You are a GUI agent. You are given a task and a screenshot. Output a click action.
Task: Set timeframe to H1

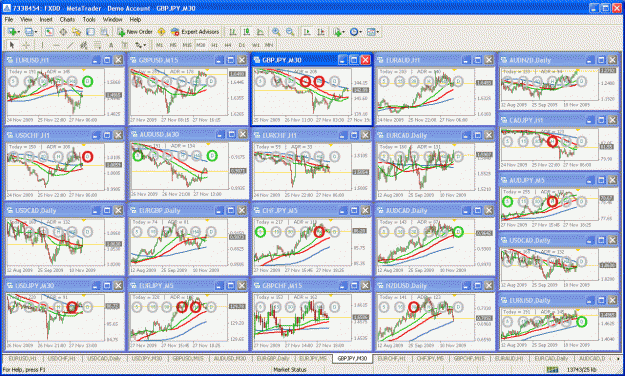214,45
